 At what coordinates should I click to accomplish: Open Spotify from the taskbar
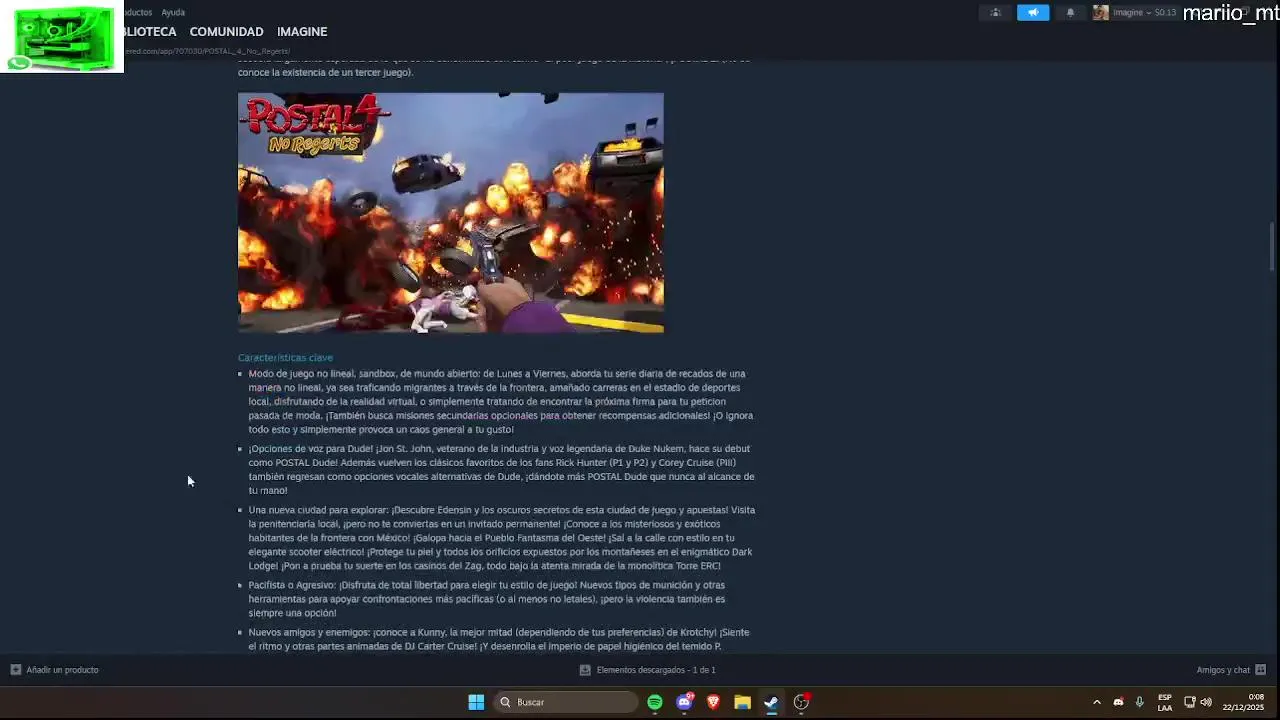[x=655, y=702]
